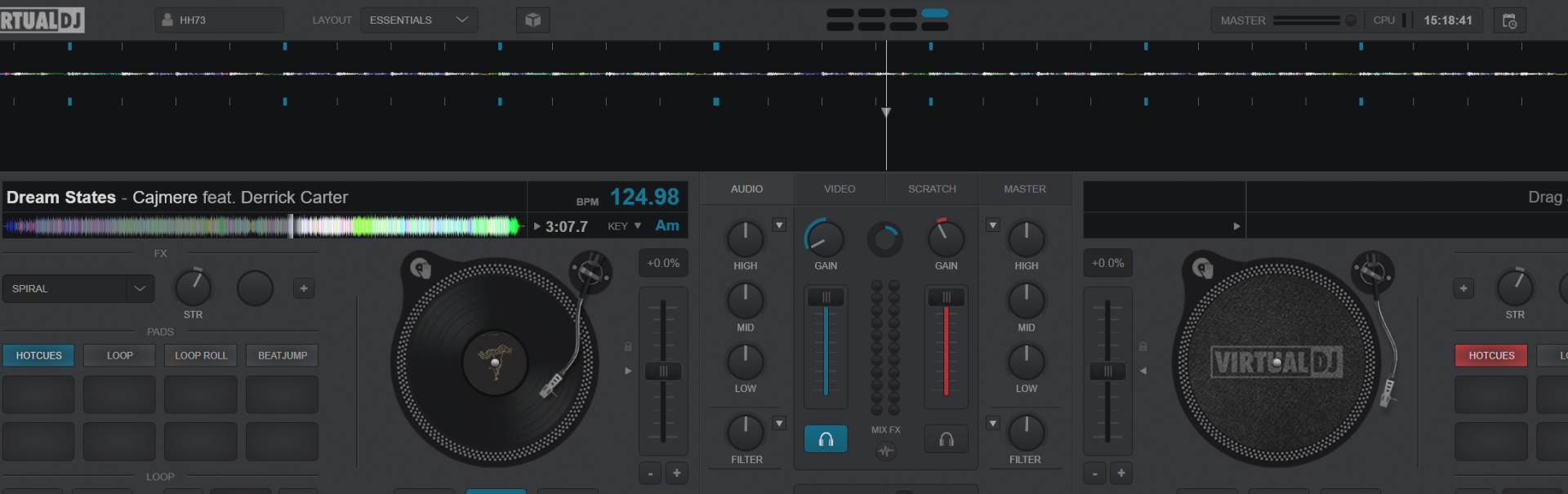The width and height of the screenshot is (1568, 494).
Task: Click the right deck VirtualDJ platter
Action: click(1276, 362)
